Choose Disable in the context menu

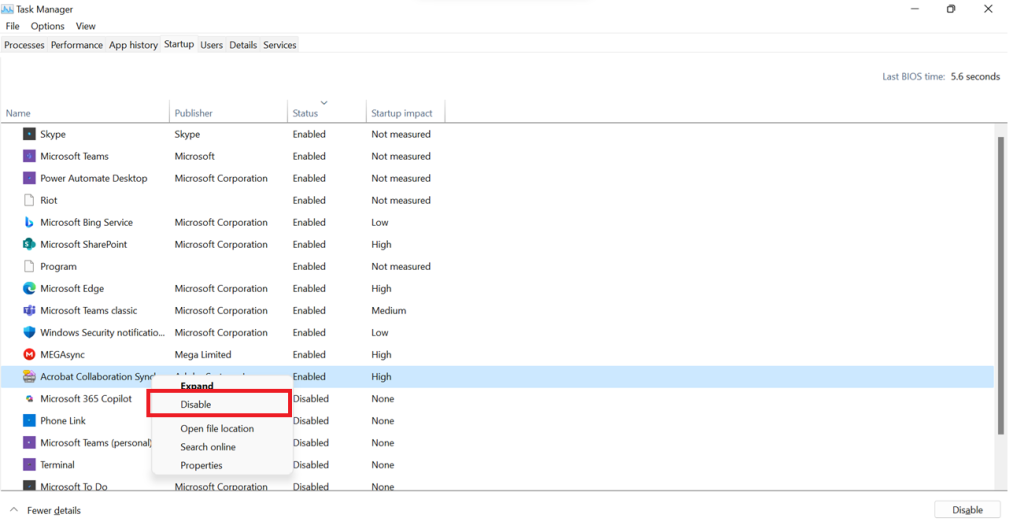(x=219, y=404)
